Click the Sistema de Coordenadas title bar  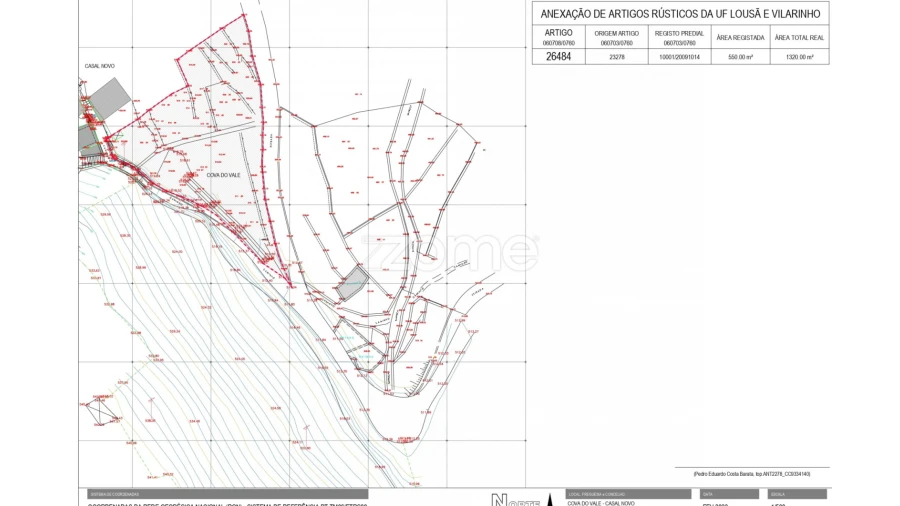[223, 494]
